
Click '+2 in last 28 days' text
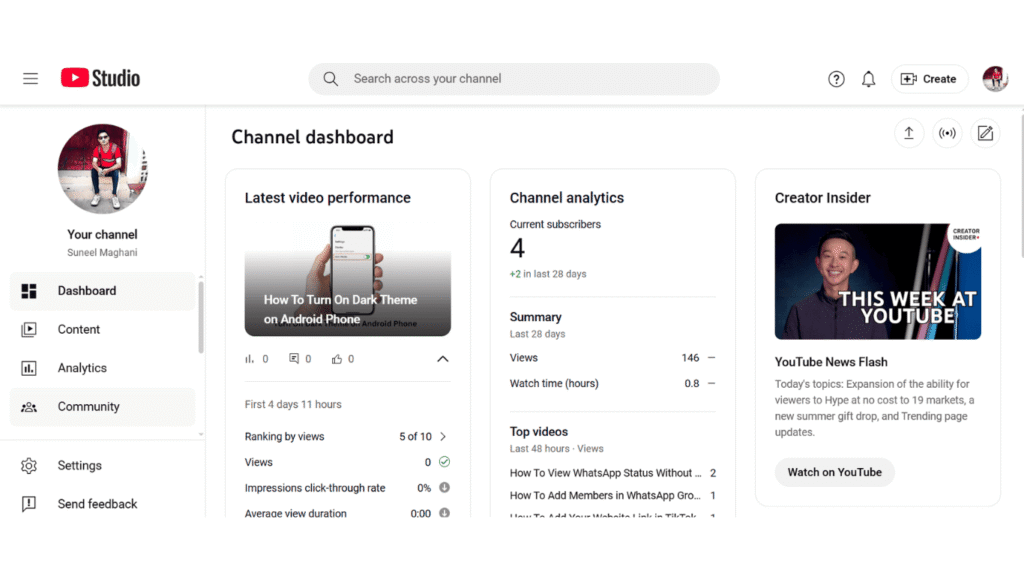pyautogui.click(x=548, y=274)
